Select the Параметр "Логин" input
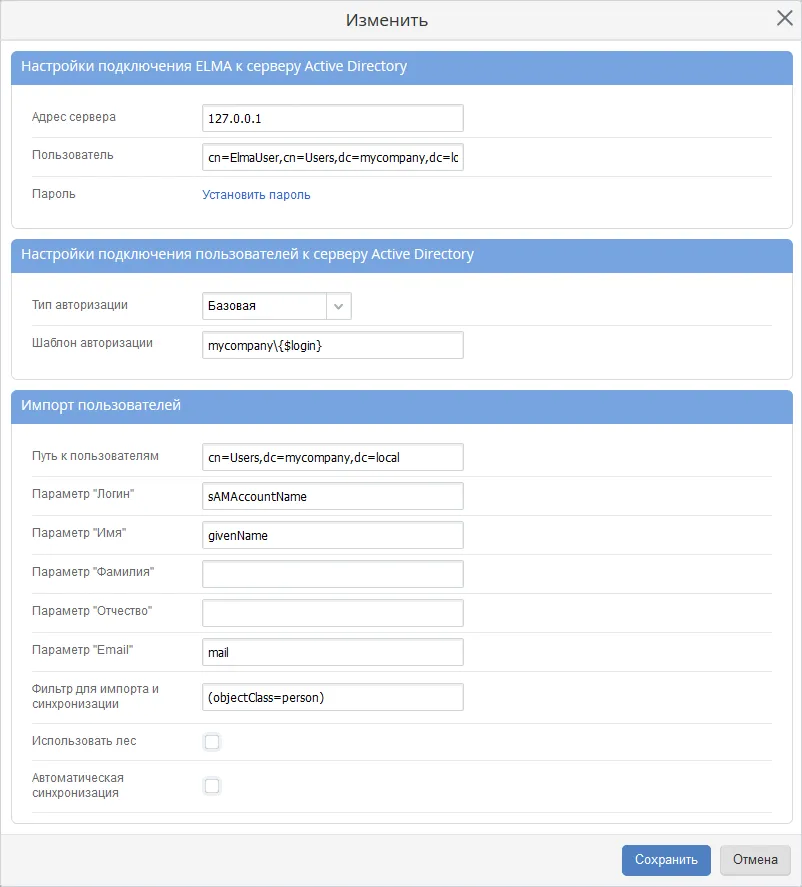The width and height of the screenshot is (802, 887). point(332,496)
